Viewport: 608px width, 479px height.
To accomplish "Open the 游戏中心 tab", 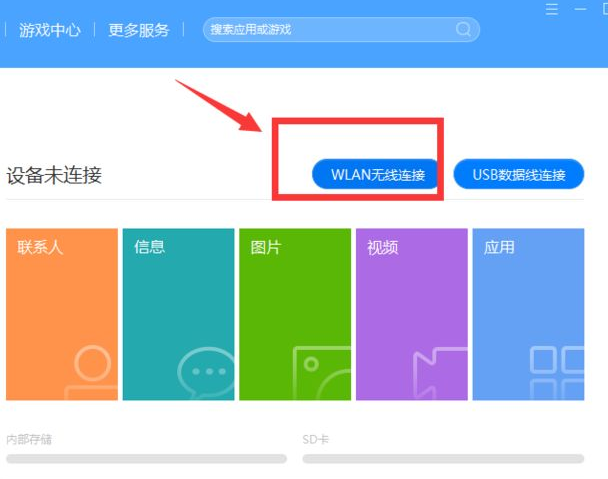I will pos(49,30).
